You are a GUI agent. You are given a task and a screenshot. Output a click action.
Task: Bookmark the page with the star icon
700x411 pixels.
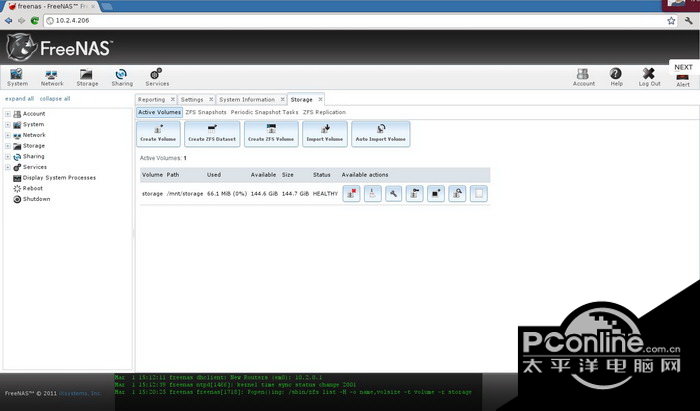671,21
